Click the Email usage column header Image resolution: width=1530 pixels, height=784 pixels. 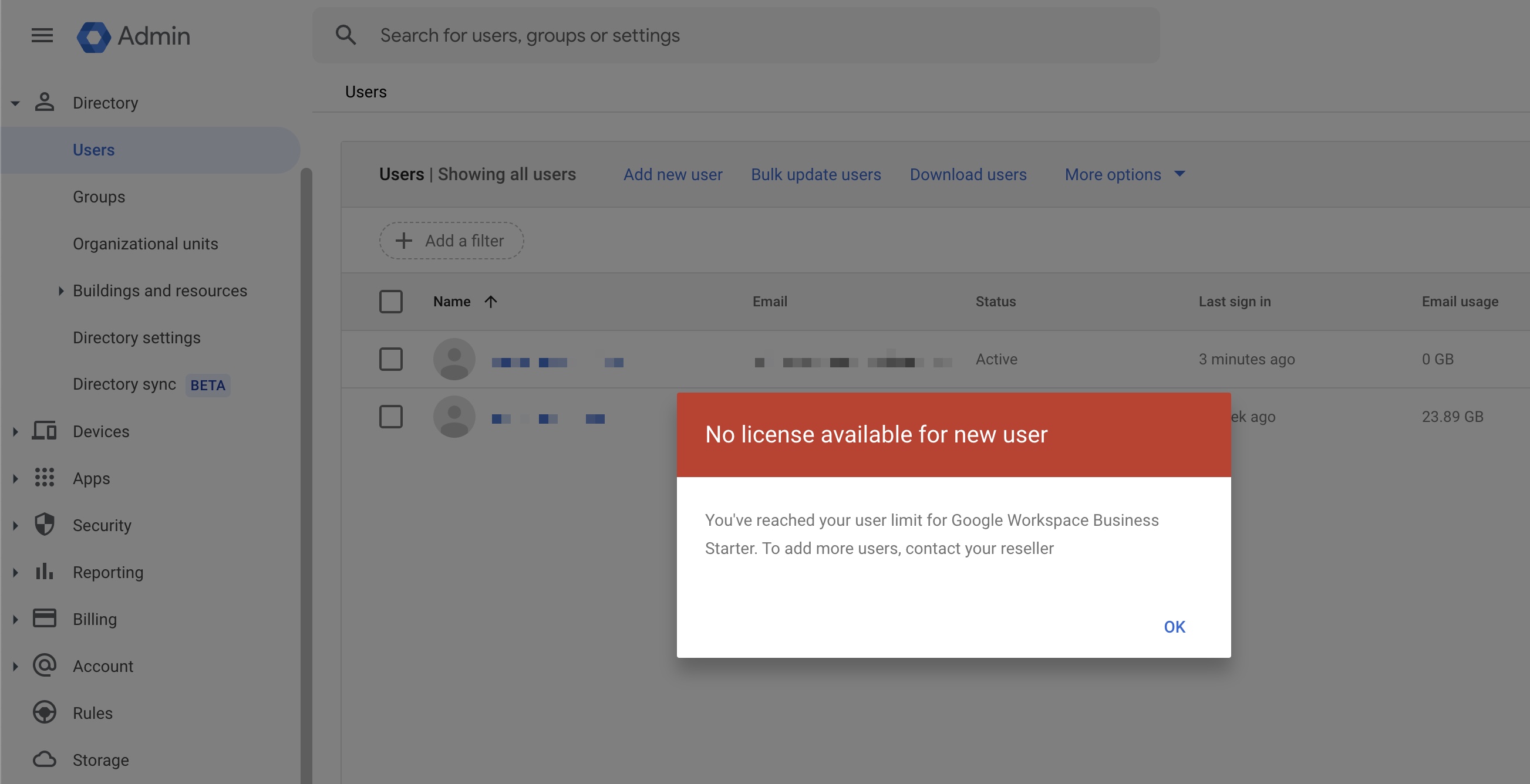pos(1460,302)
